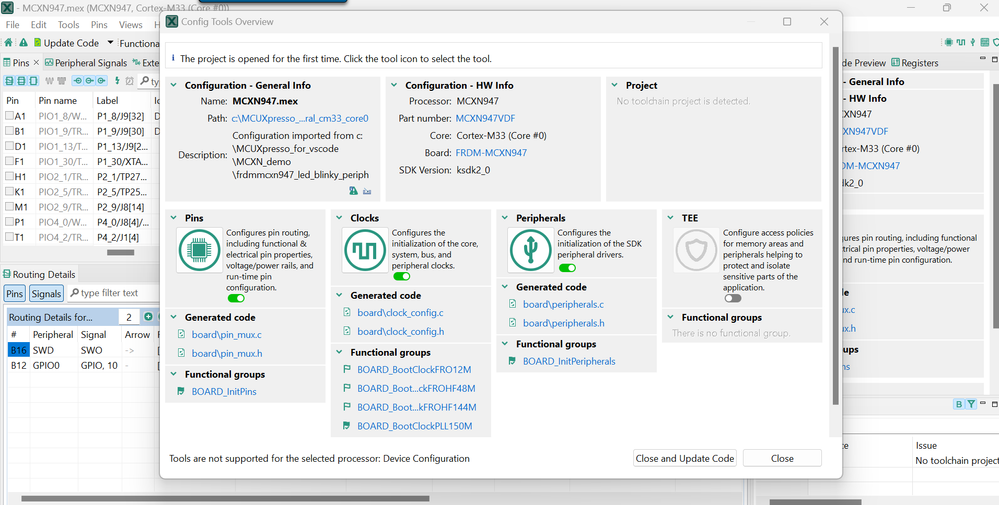Select the B16 row in Routing Details
The width and height of the screenshot is (999, 505).
(x=82, y=350)
